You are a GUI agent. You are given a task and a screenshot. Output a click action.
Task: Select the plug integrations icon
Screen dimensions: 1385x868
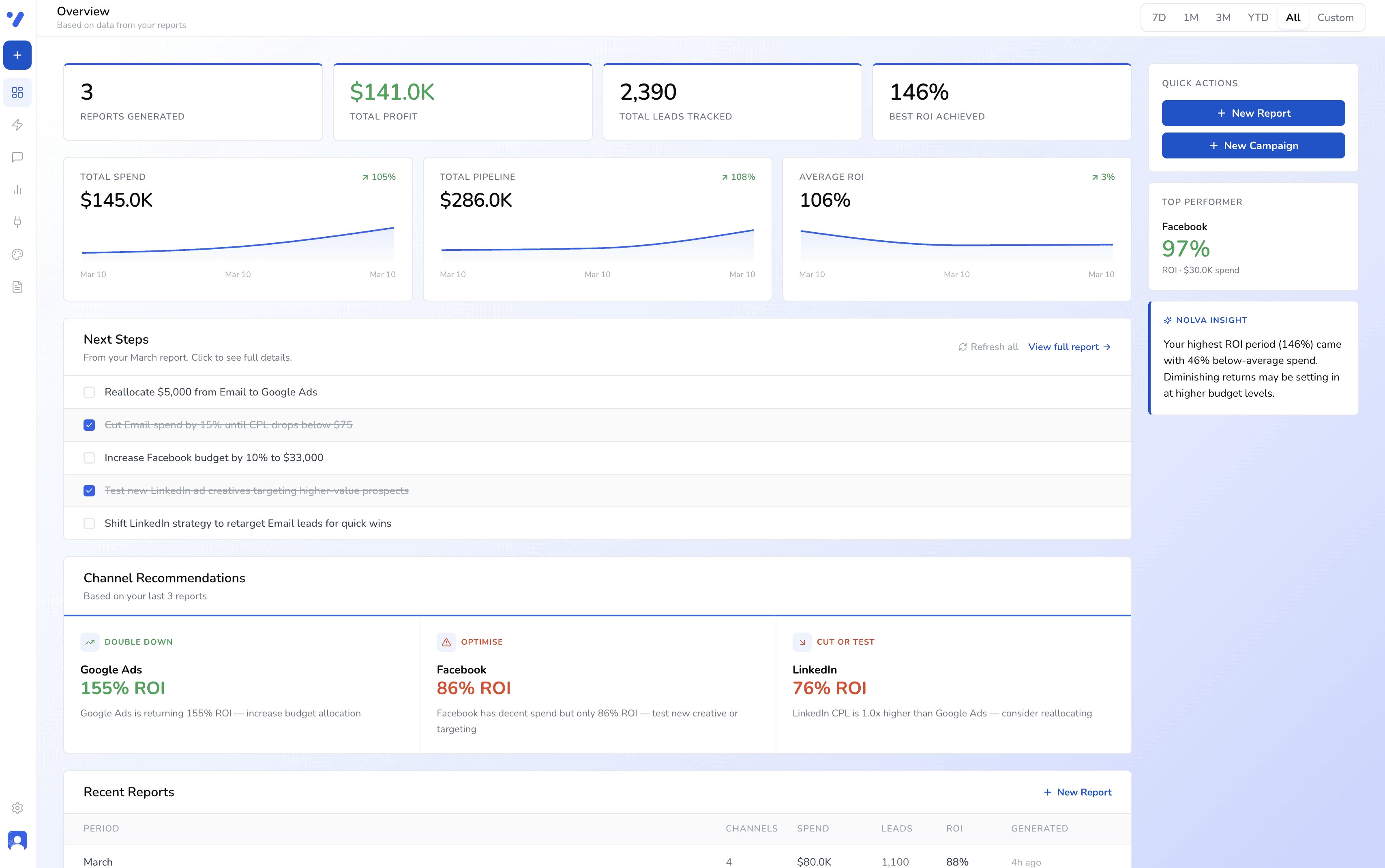17,222
